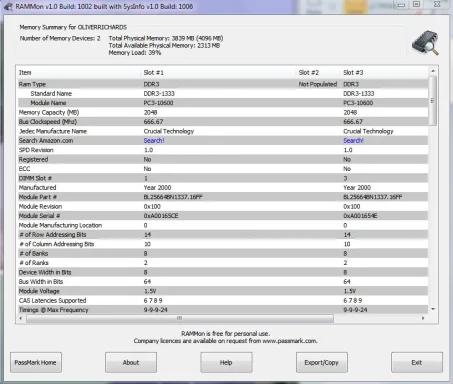Click Slot #1 module part number value
The width and height of the screenshot is (453, 384).
pyautogui.click(x=173, y=197)
